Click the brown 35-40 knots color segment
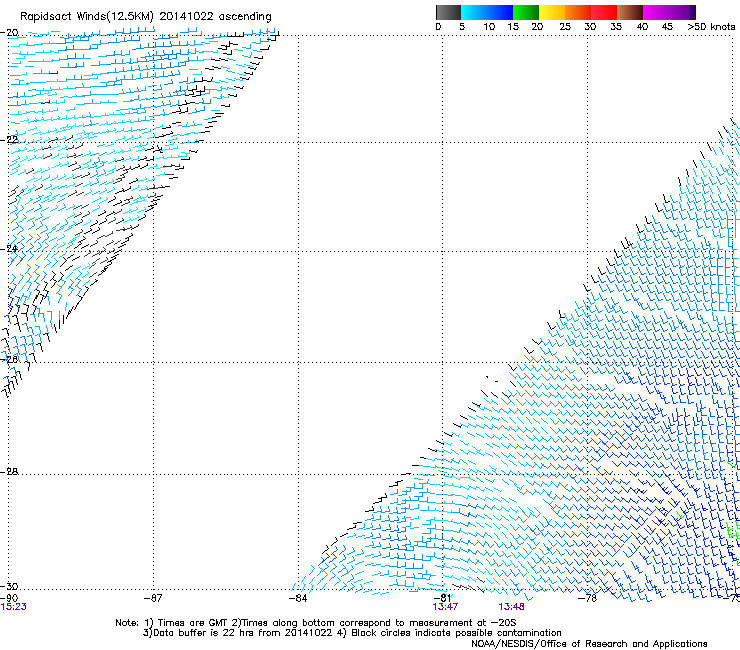740x650 pixels. [630, 12]
